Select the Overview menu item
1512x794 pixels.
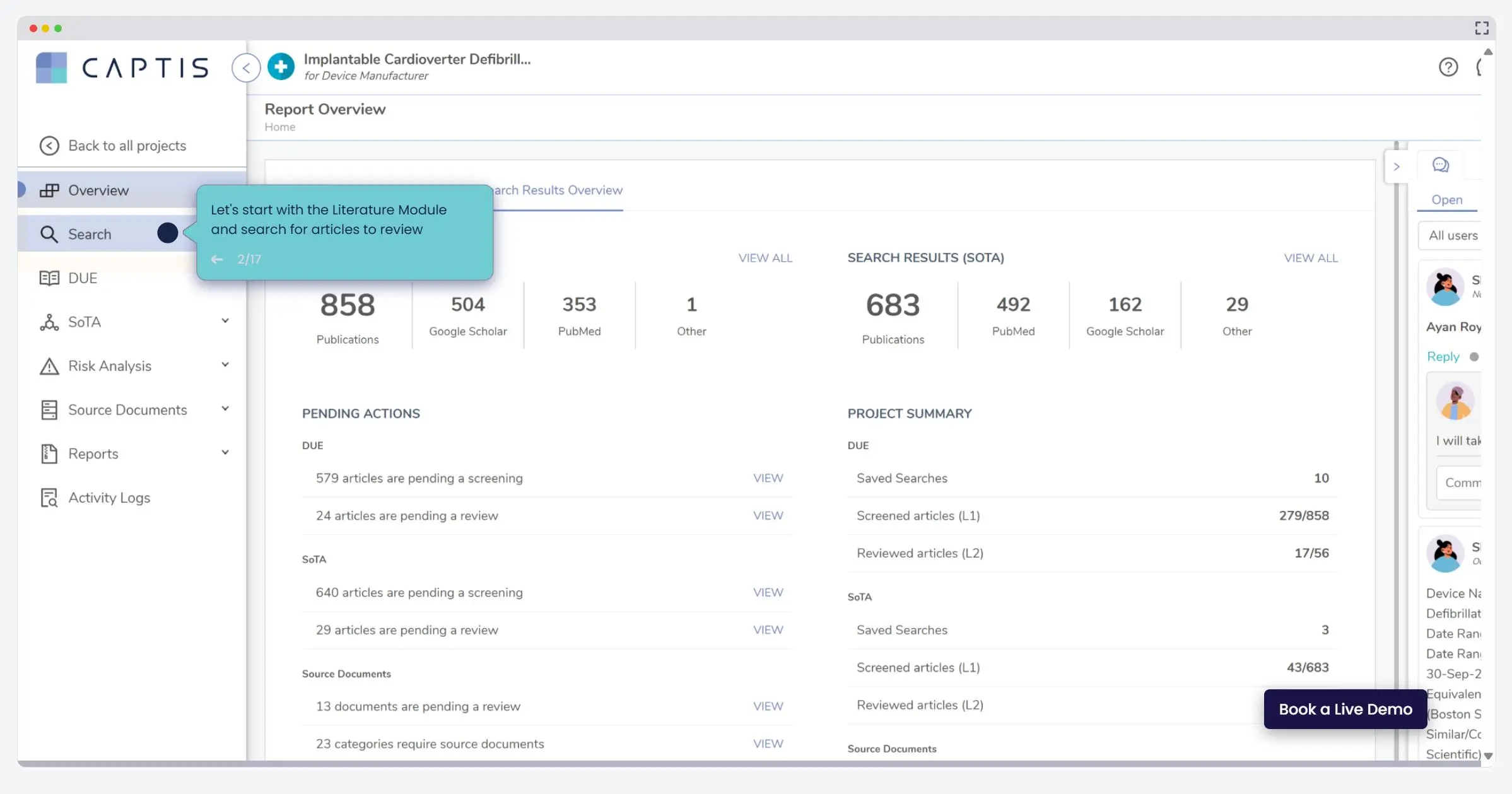pos(98,190)
